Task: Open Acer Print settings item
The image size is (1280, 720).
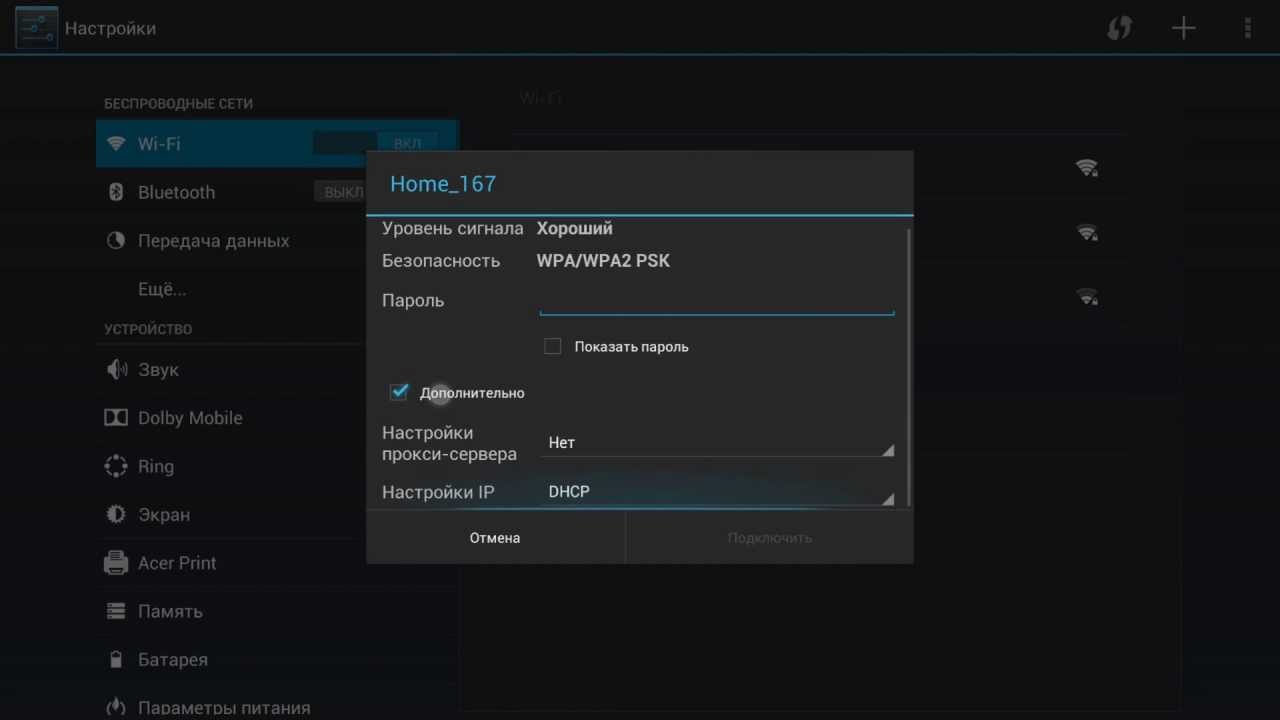Action: coord(232,562)
